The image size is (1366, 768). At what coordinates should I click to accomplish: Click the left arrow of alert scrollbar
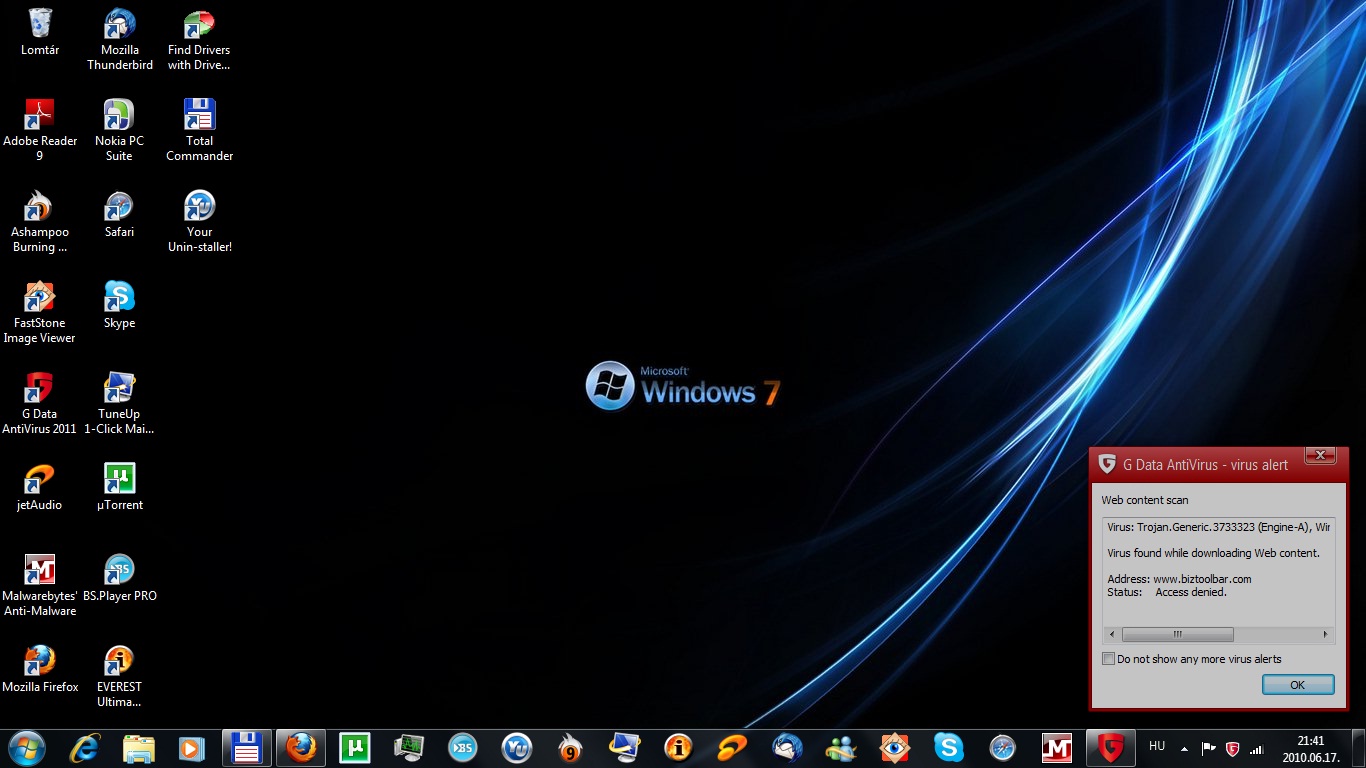(1112, 634)
